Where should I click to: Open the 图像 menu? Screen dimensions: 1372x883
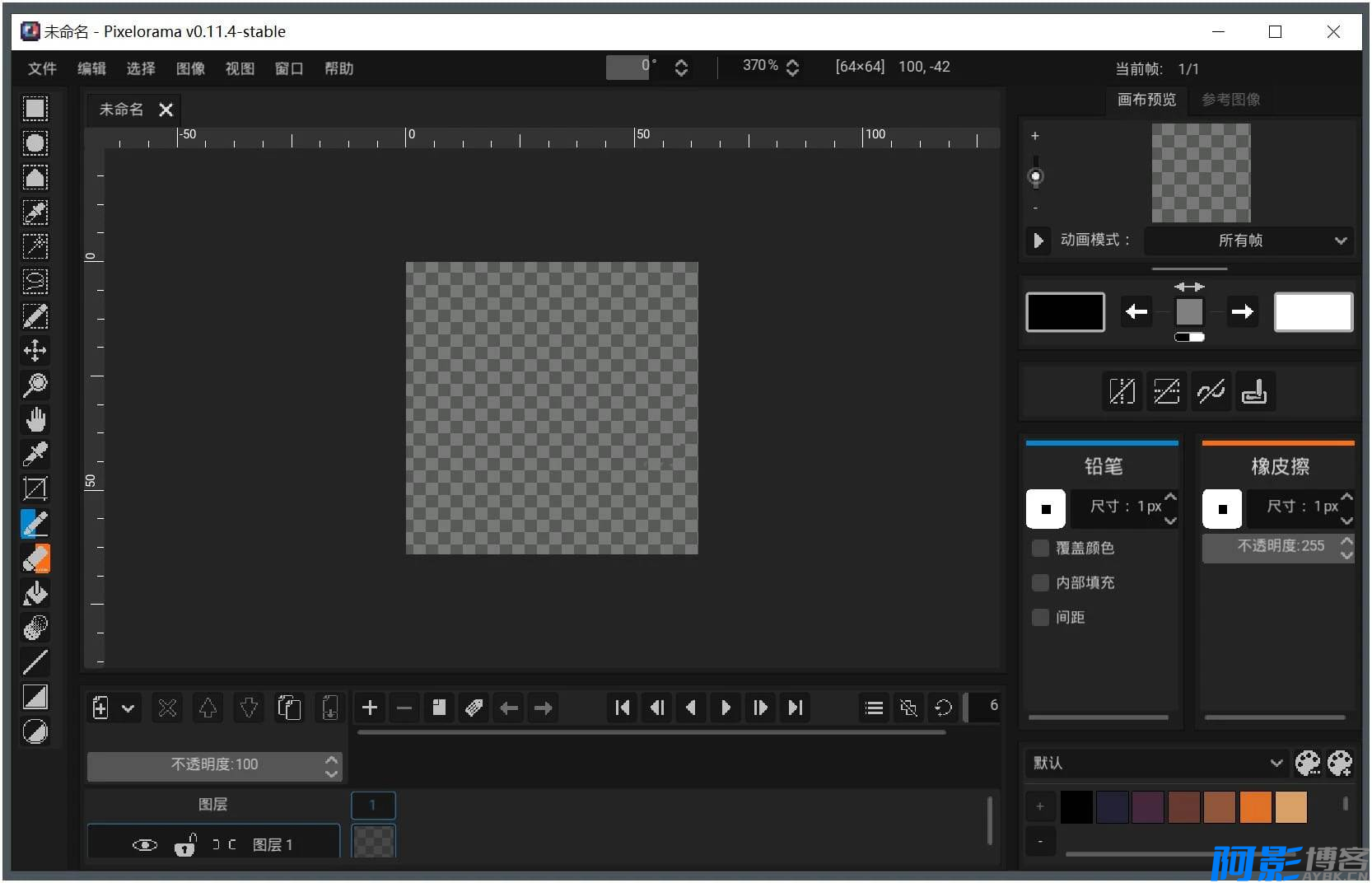tap(190, 68)
